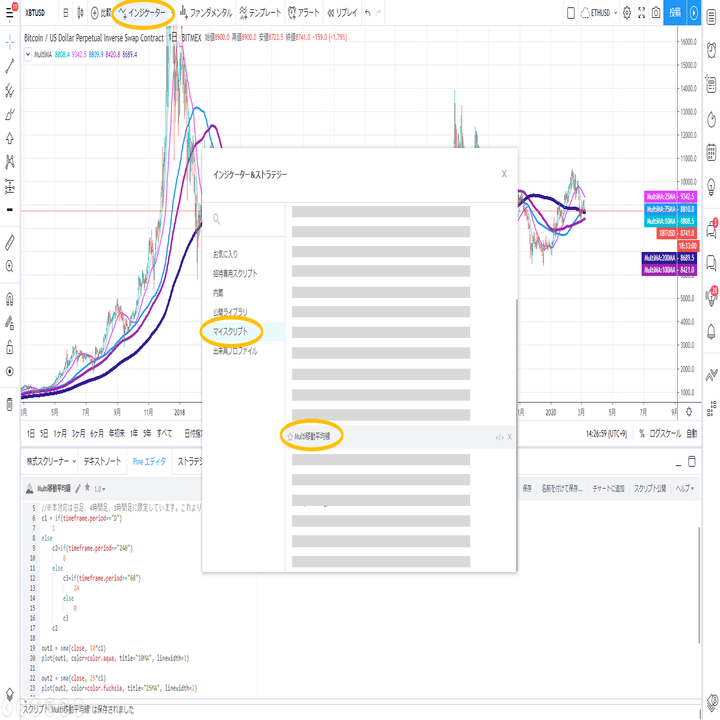Undo the last chart action

coord(367,13)
